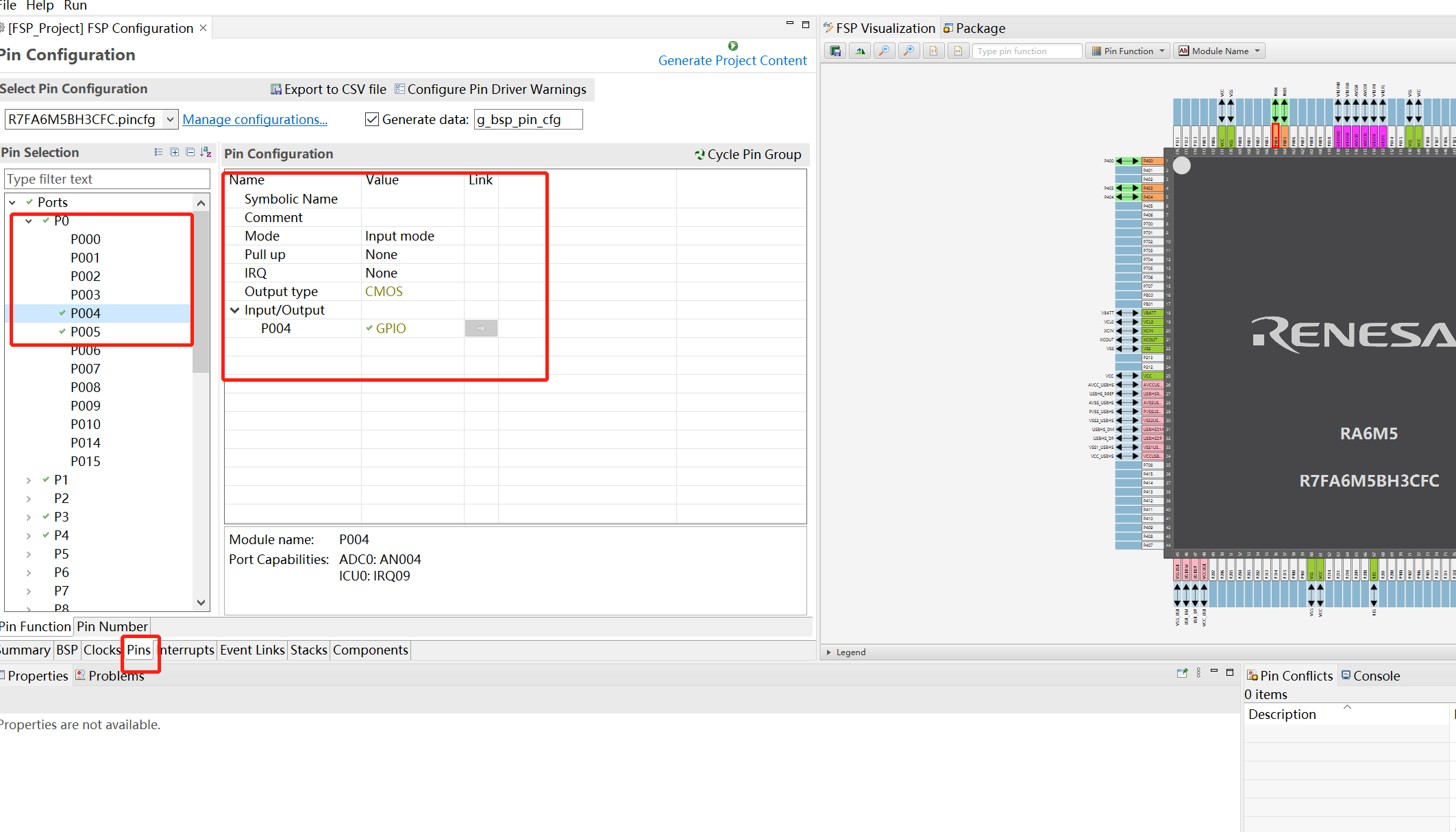Switch to the Clocks tab
Viewport: 1456px width, 832px height.
(x=102, y=650)
